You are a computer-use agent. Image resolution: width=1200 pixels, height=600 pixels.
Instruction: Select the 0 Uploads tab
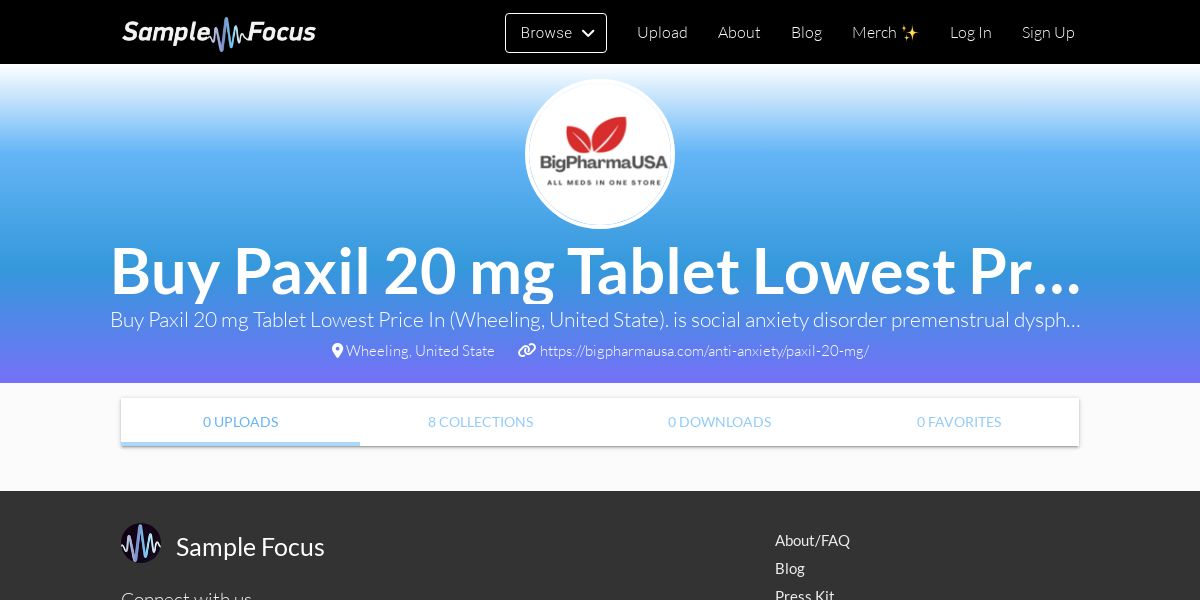[x=240, y=422]
